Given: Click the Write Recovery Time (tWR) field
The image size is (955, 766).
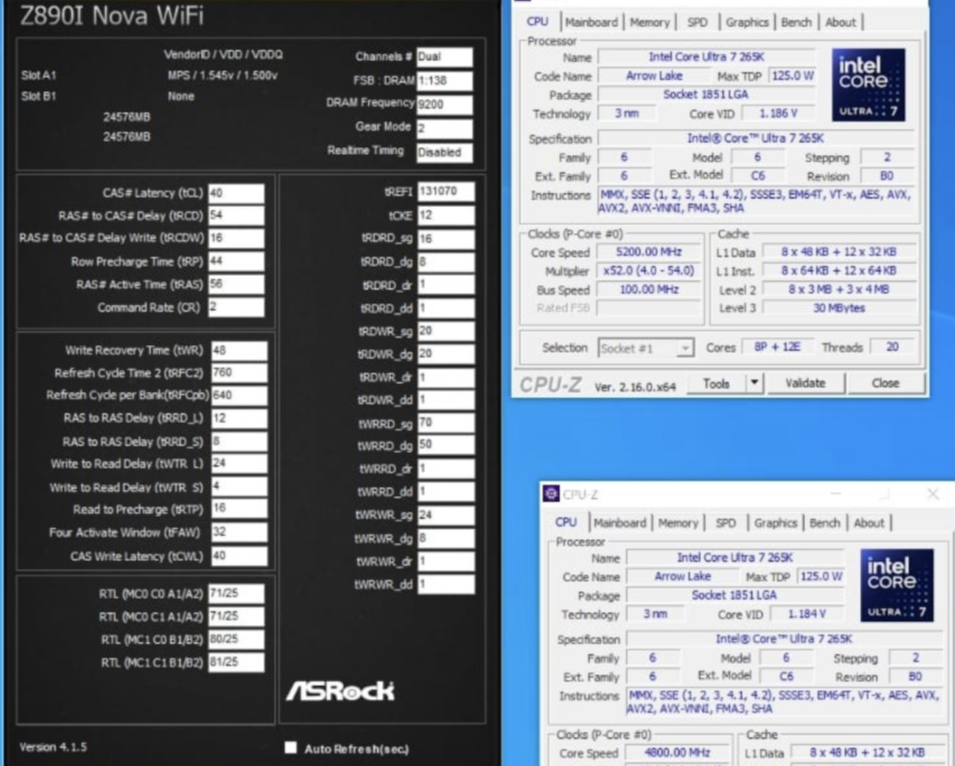Looking at the screenshot, I should [239, 351].
